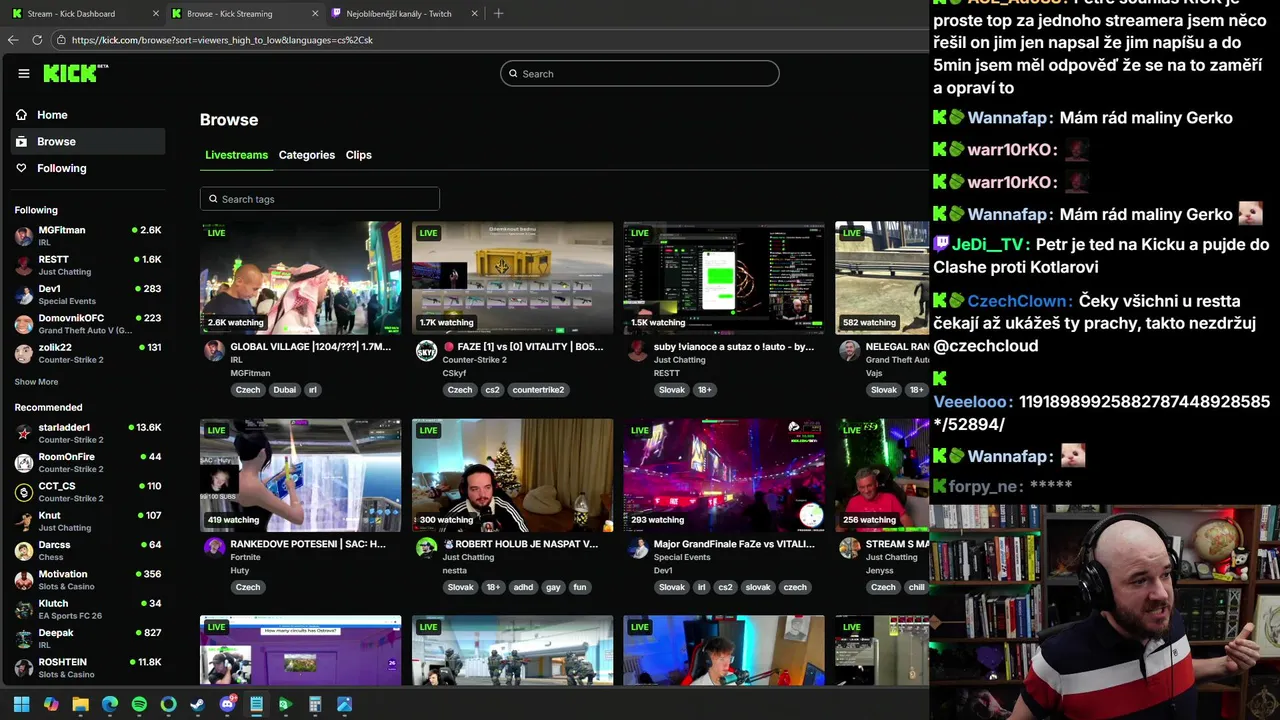Click the browser address bar URL
The height and width of the screenshot is (720, 1280).
click(x=222, y=40)
